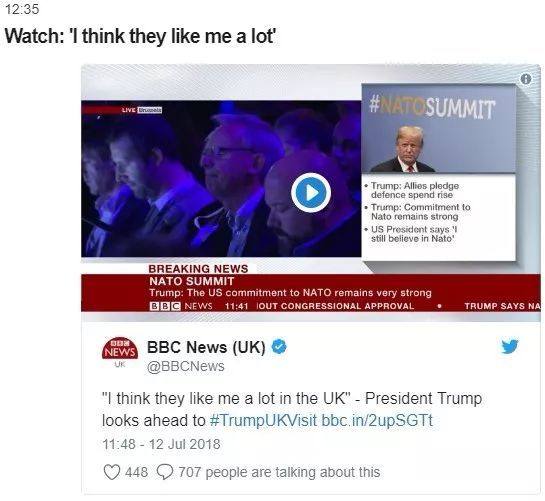Open replies via speech bubble icon
Screen dimensions: 545x501
coord(165,472)
